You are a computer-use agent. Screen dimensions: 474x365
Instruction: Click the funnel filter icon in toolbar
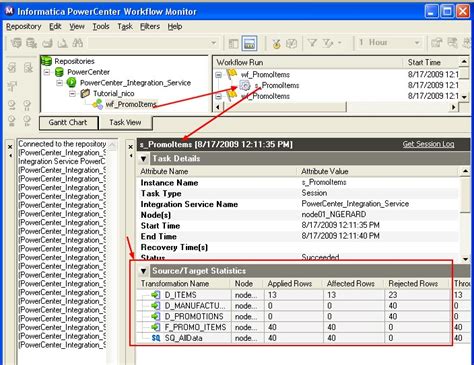312,43
